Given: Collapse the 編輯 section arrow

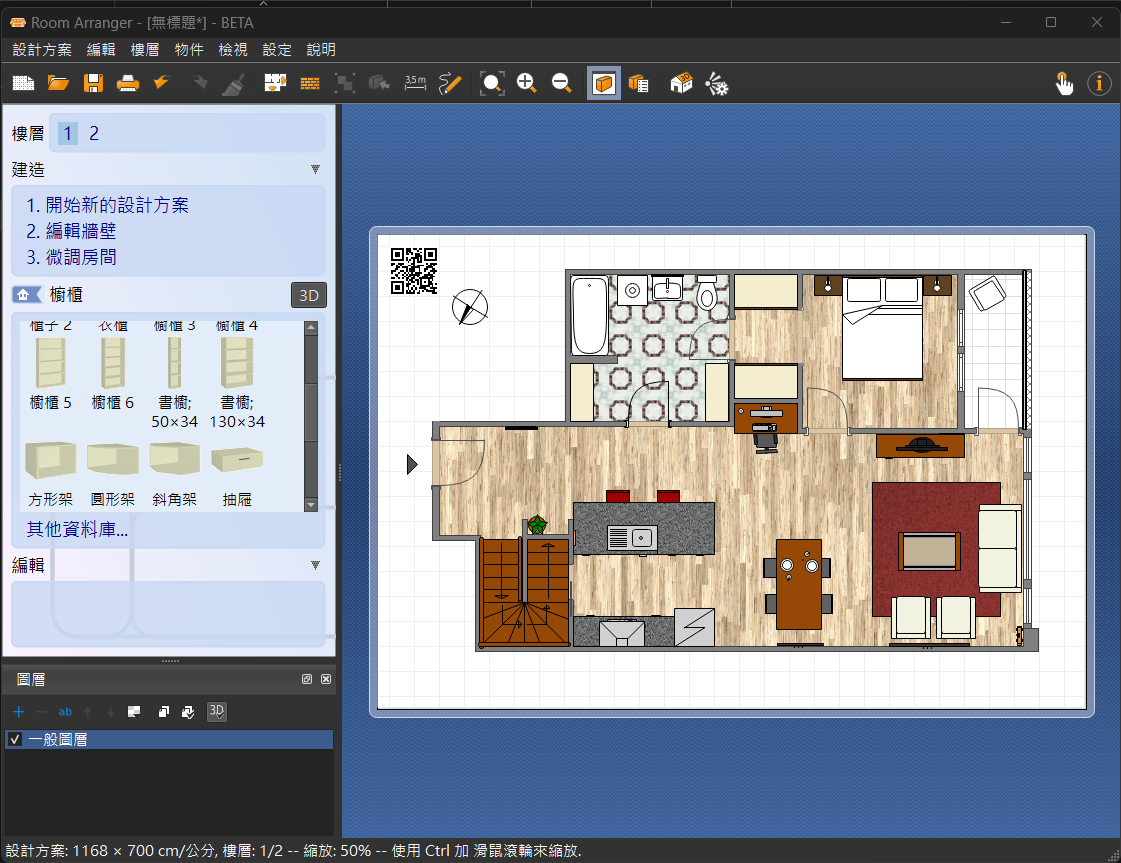Looking at the screenshot, I should click(315, 565).
